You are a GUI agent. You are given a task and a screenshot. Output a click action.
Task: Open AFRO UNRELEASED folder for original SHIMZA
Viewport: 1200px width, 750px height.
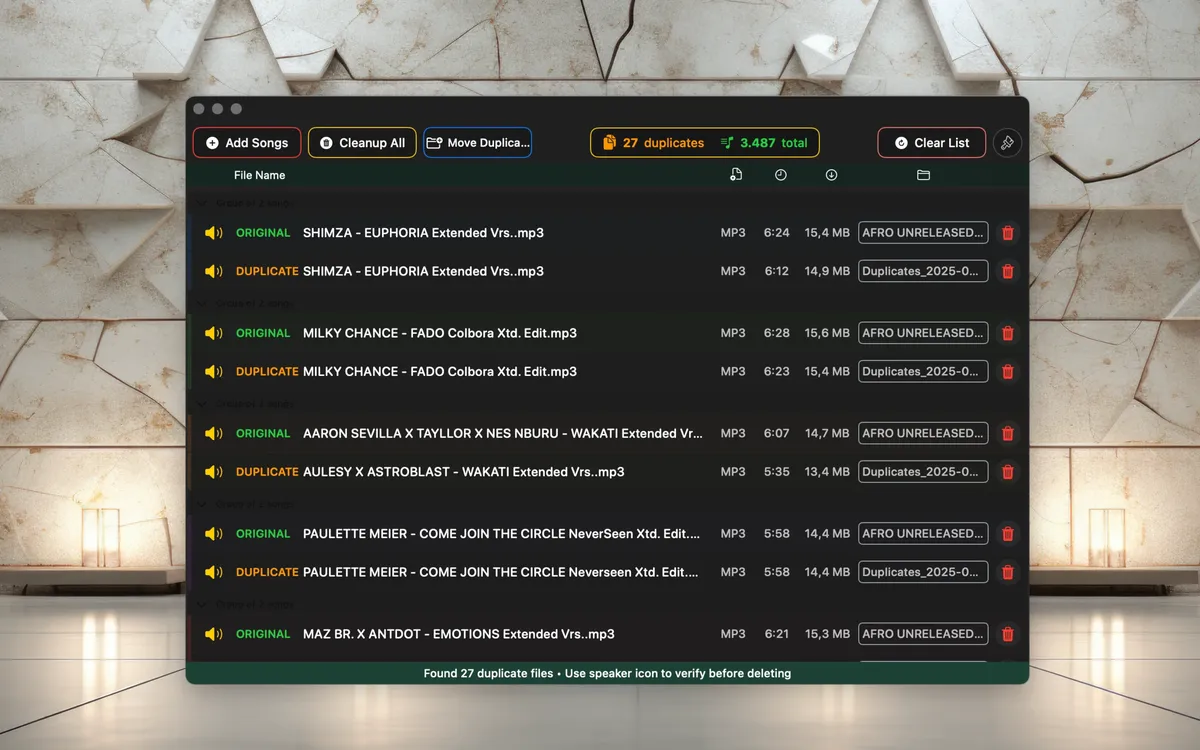tap(923, 233)
